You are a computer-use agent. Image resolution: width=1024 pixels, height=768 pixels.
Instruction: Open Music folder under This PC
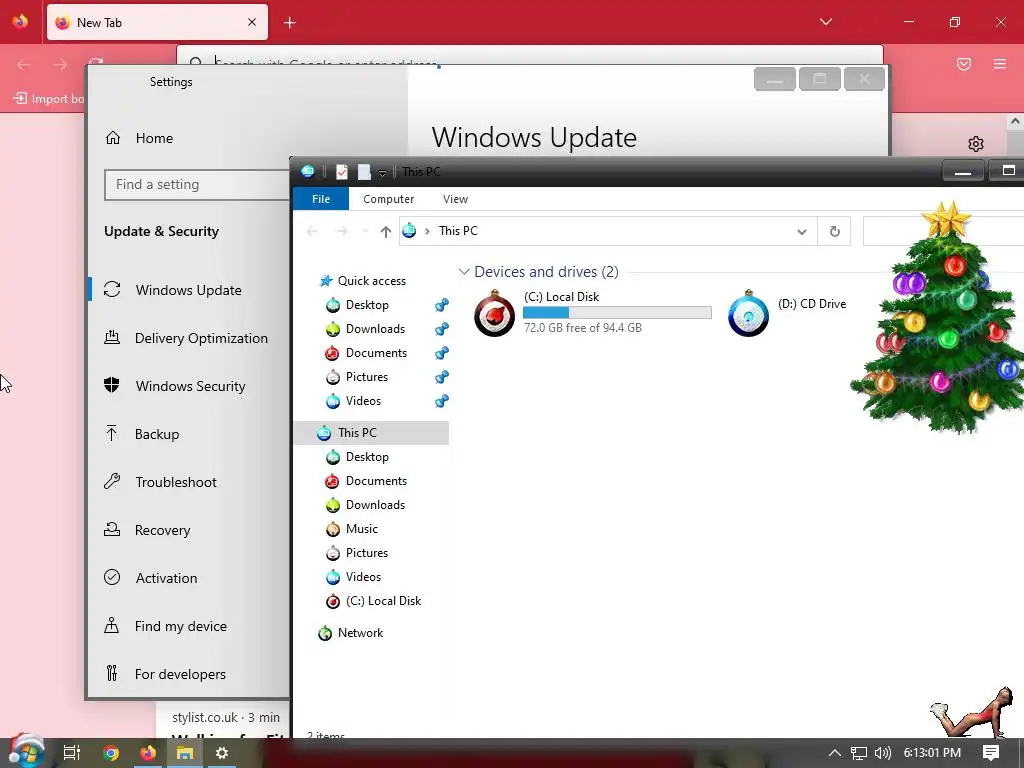point(361,529)
